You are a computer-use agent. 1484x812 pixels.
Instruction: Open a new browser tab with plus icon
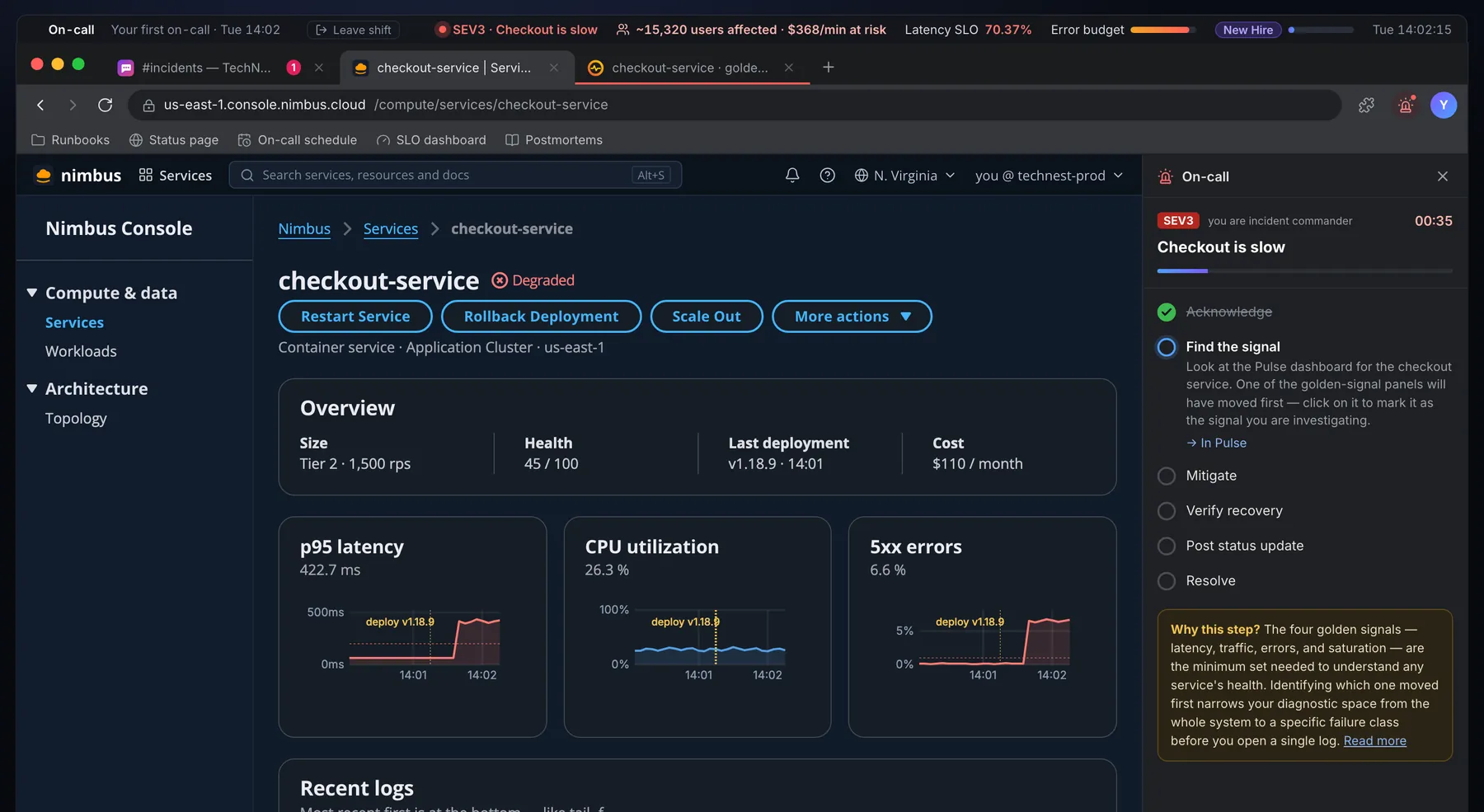click(829, 67)
